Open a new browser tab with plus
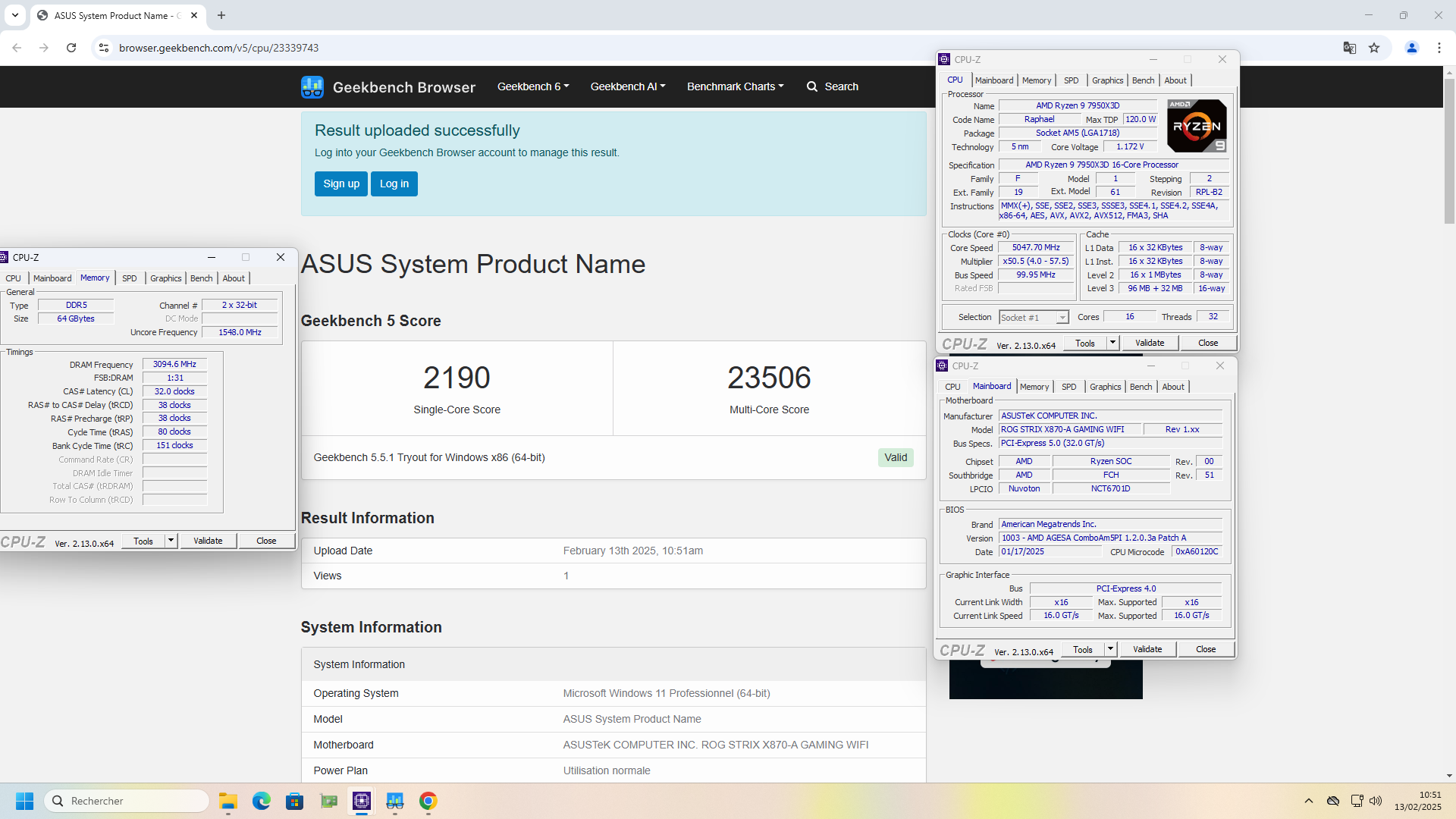This screenshot has width=1456, height=819. 221,15
